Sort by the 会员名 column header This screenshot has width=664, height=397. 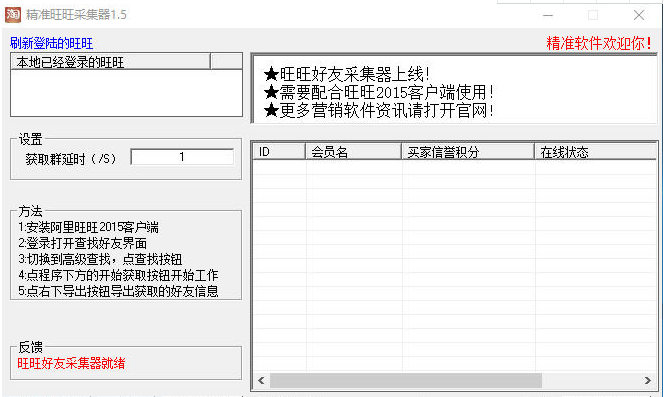tap(354, 152)
